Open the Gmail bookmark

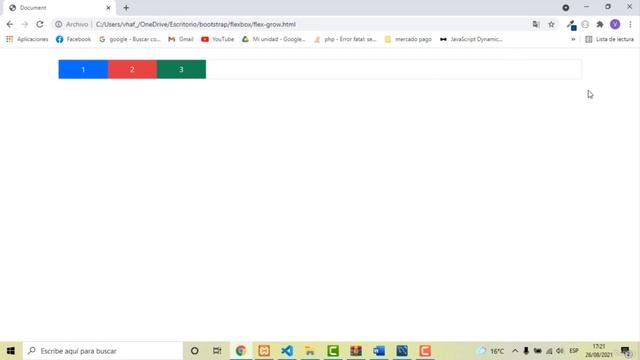pos(181,39)
